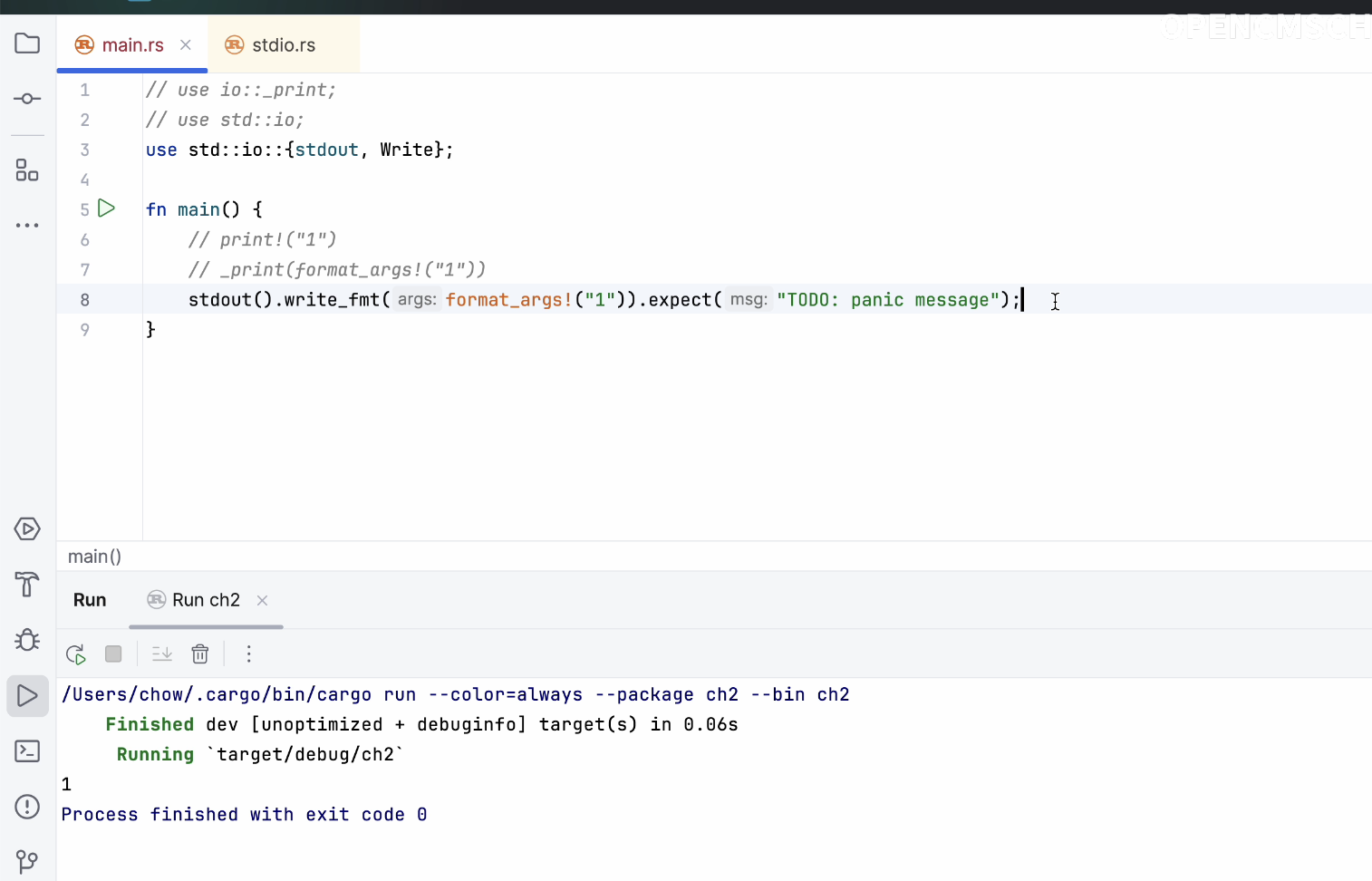Close the Run ch2 tab
This screenshot has height=881, width=1372.
(x=262, y=600)
